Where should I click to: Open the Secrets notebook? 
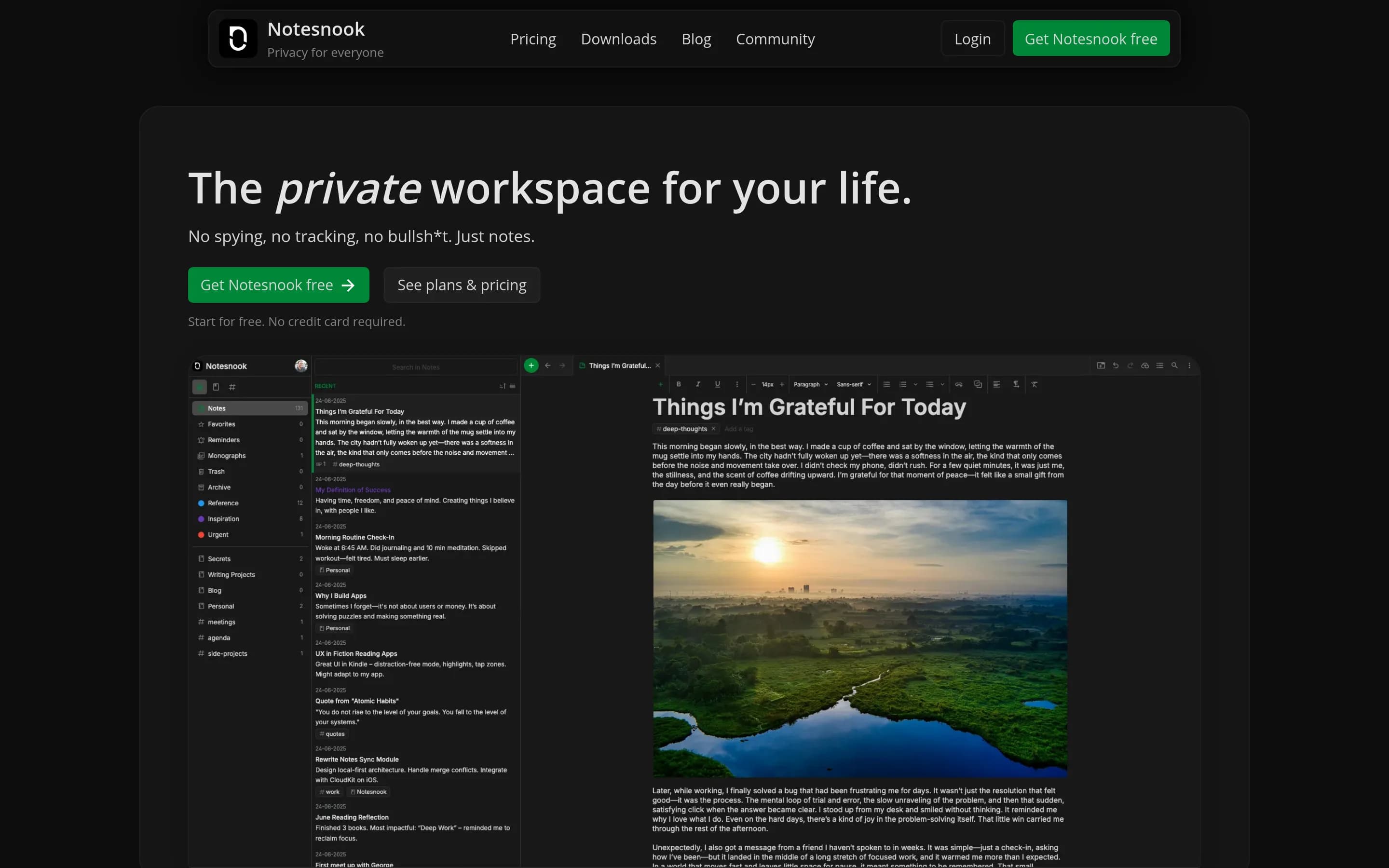pos(250,558)
